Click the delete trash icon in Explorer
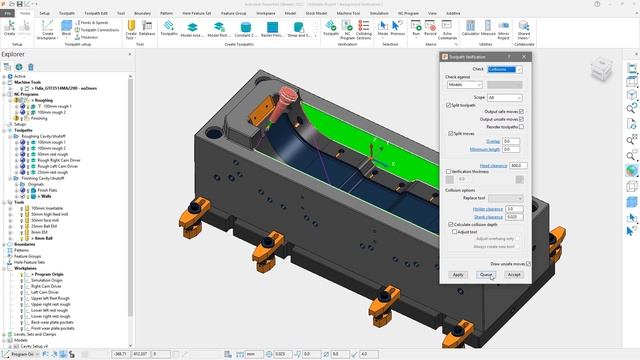Screen dimensions: 640x360 (x=31, y=67)
